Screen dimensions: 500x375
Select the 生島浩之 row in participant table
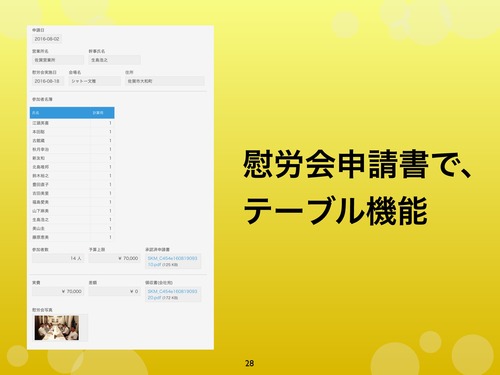point(72,220)
